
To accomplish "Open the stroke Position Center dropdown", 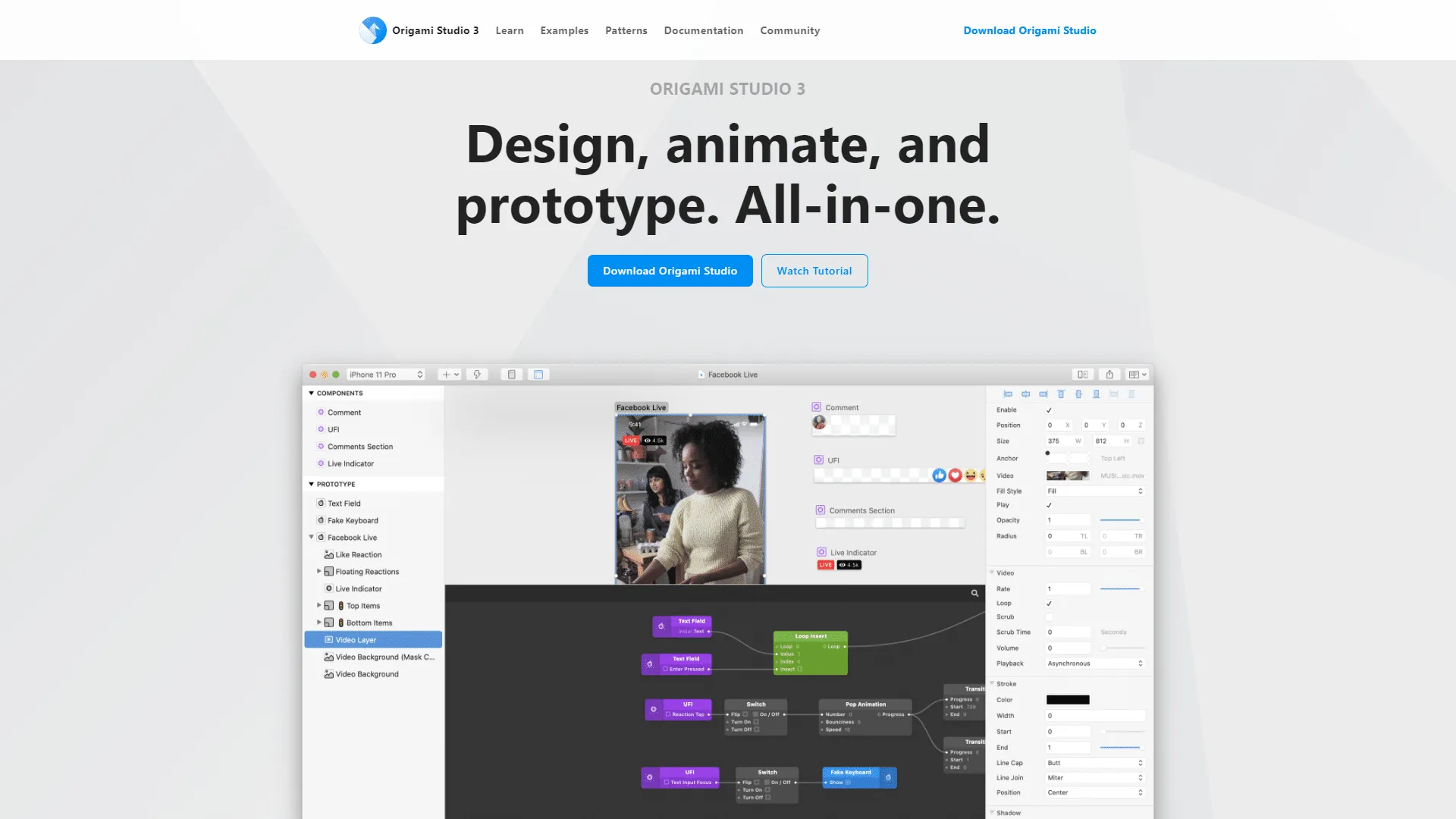I will tap(1095, 792).
